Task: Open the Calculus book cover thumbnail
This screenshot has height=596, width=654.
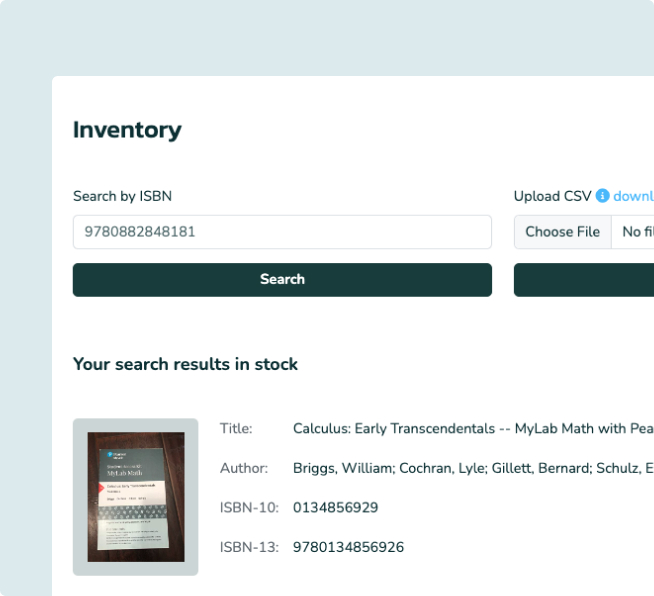Action: pos(136,497)
